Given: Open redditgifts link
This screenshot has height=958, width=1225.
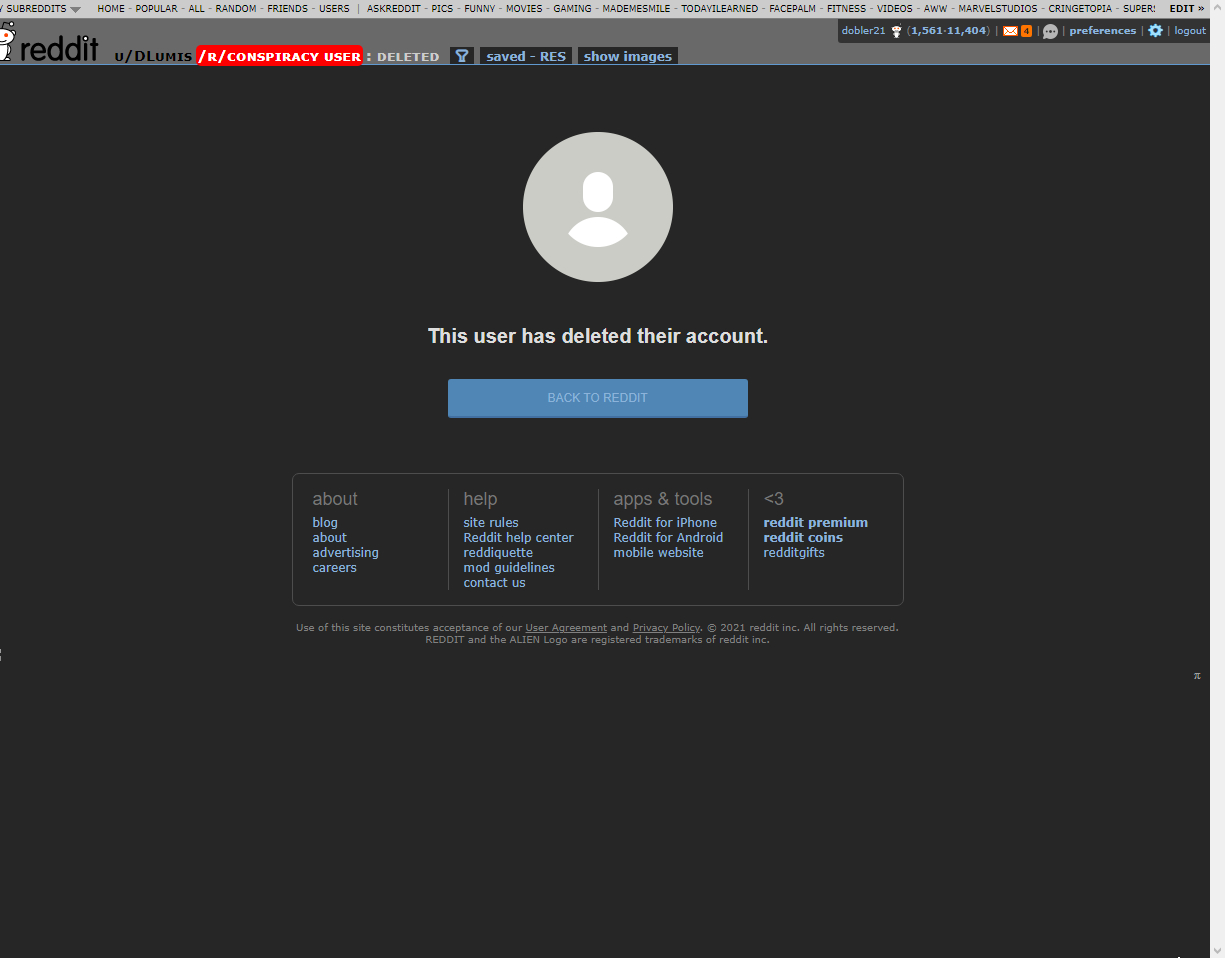Looking at the screenshot, I should point(794,553).
